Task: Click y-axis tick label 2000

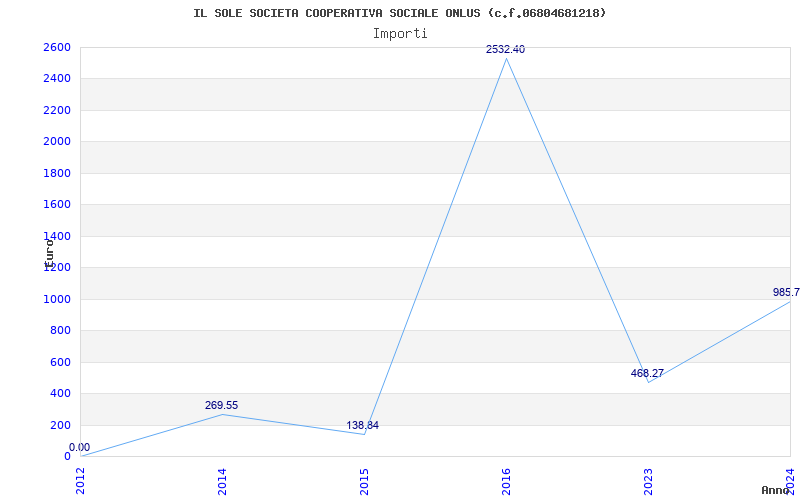Action: coord(57,141)
